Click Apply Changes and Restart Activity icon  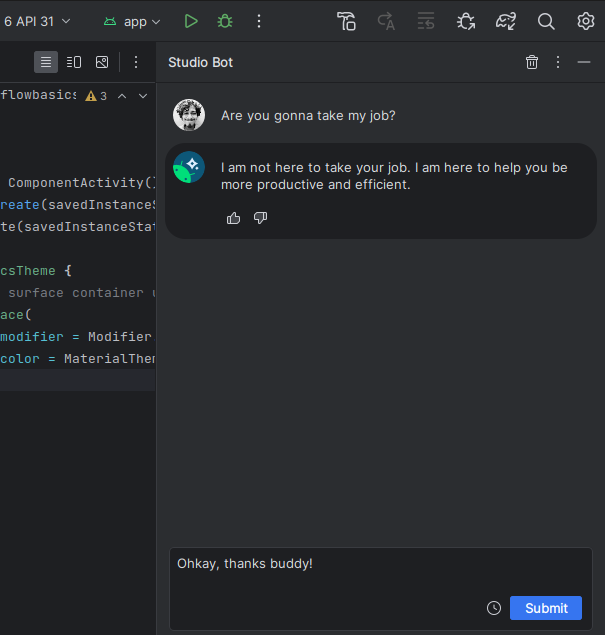(386, 21)
